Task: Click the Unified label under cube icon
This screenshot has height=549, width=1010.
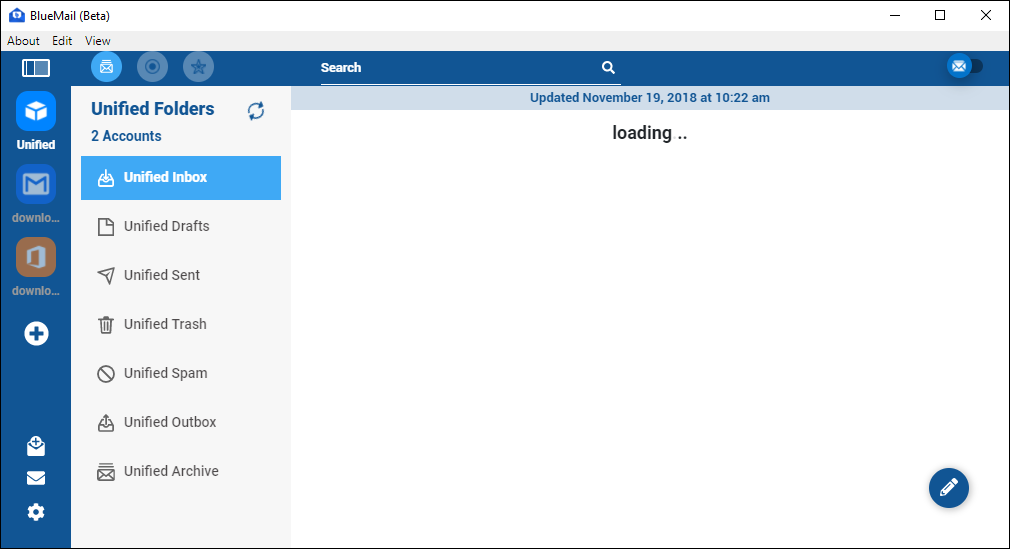Action: pyautogui.click(x=36, y=144)
